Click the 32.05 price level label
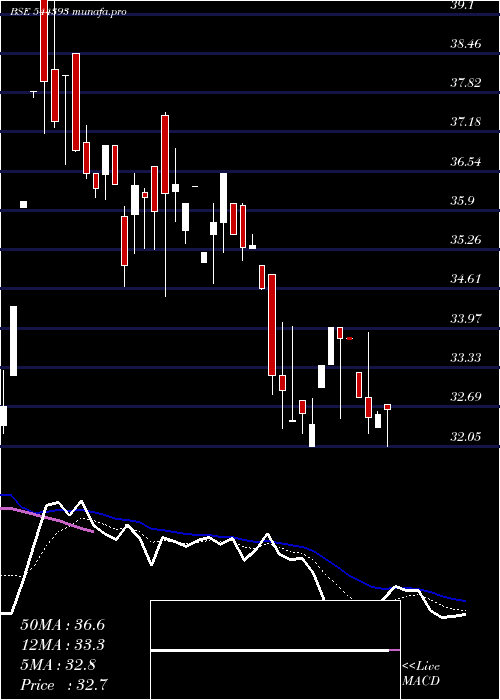Image resolution: width=500 pixels, height=700 pixels. 466,436
